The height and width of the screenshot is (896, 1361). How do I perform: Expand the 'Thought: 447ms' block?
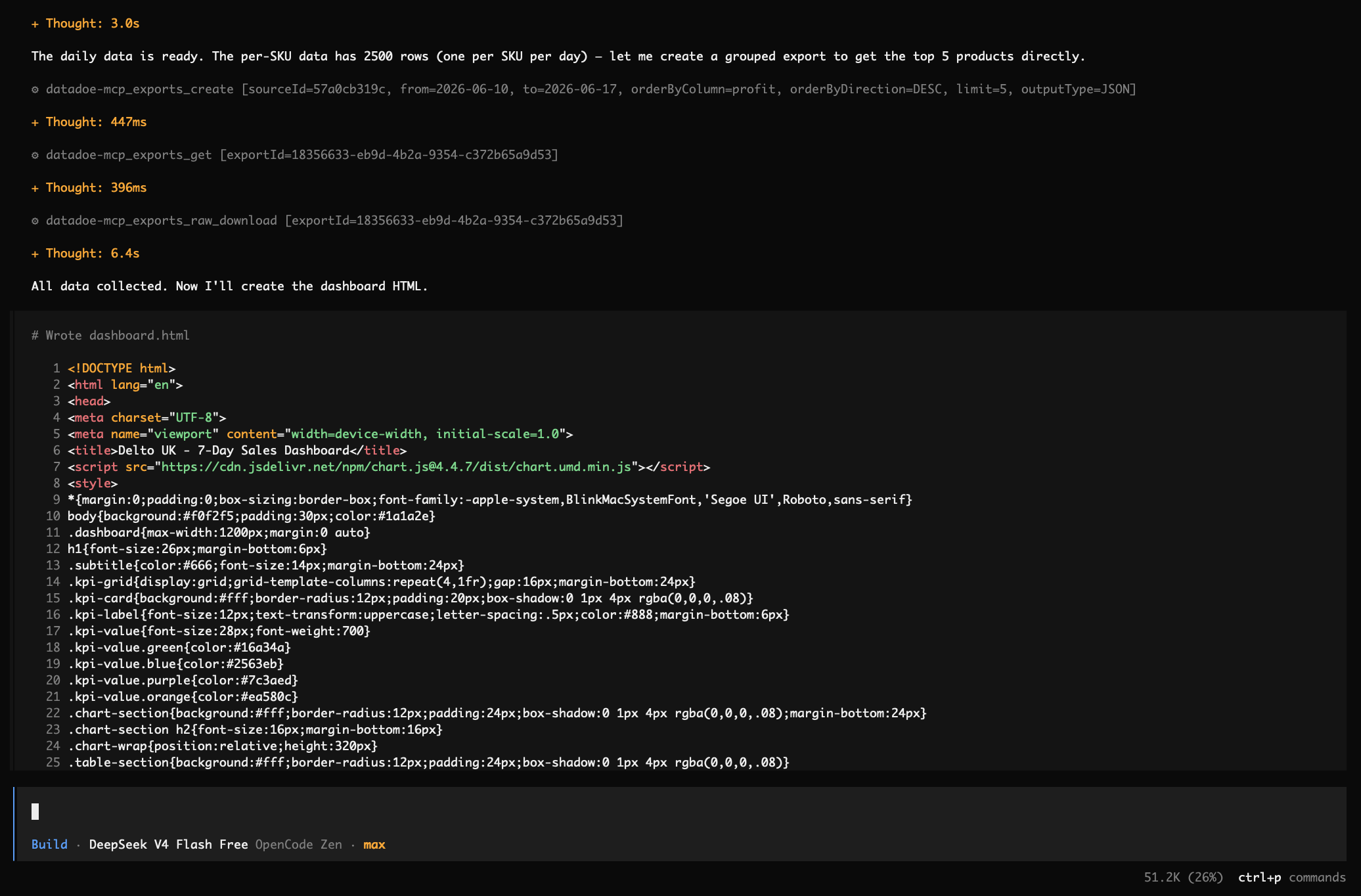point(89,122)
